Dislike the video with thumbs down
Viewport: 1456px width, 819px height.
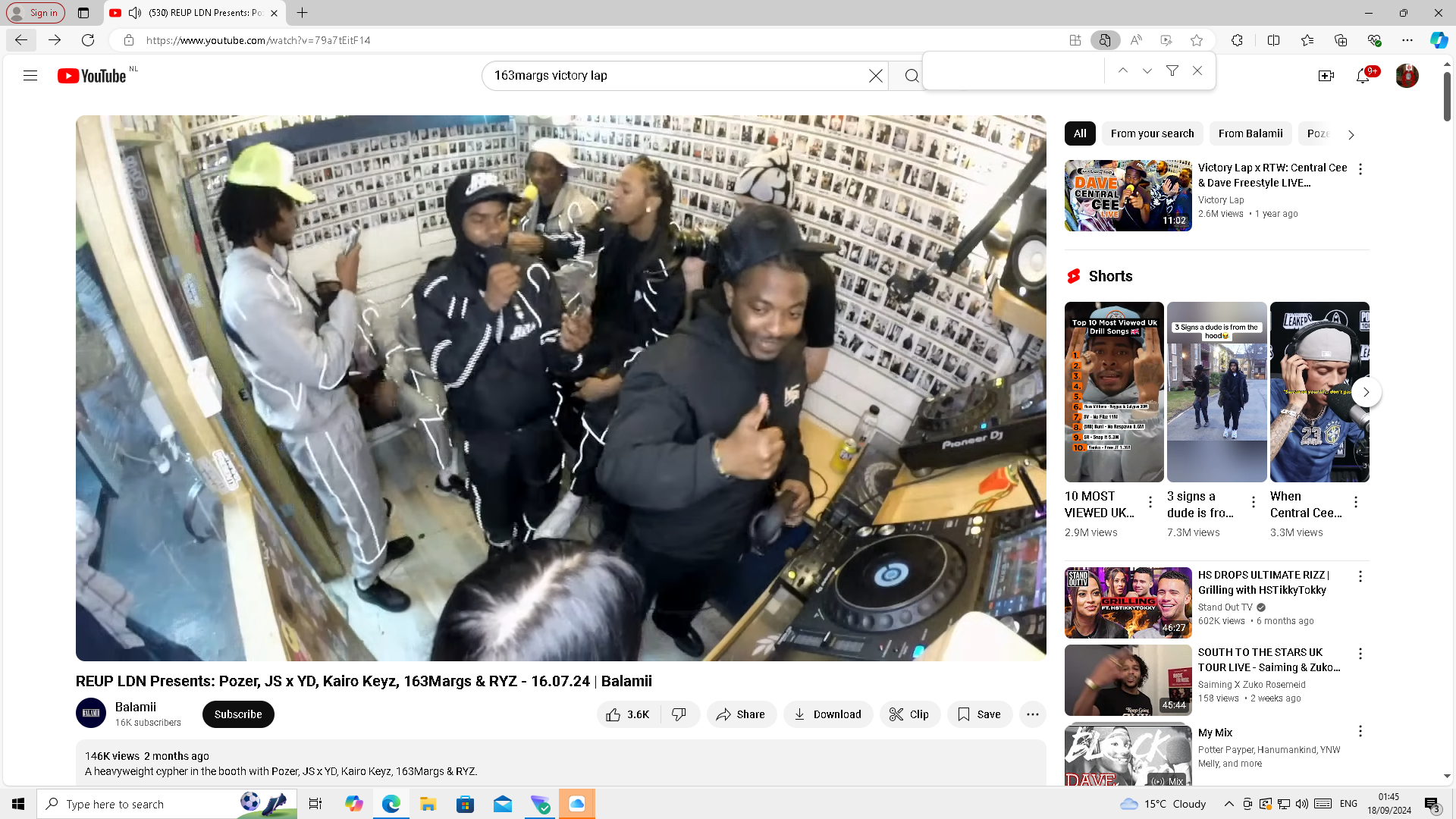pyautogui.click(x=679, y=714)
